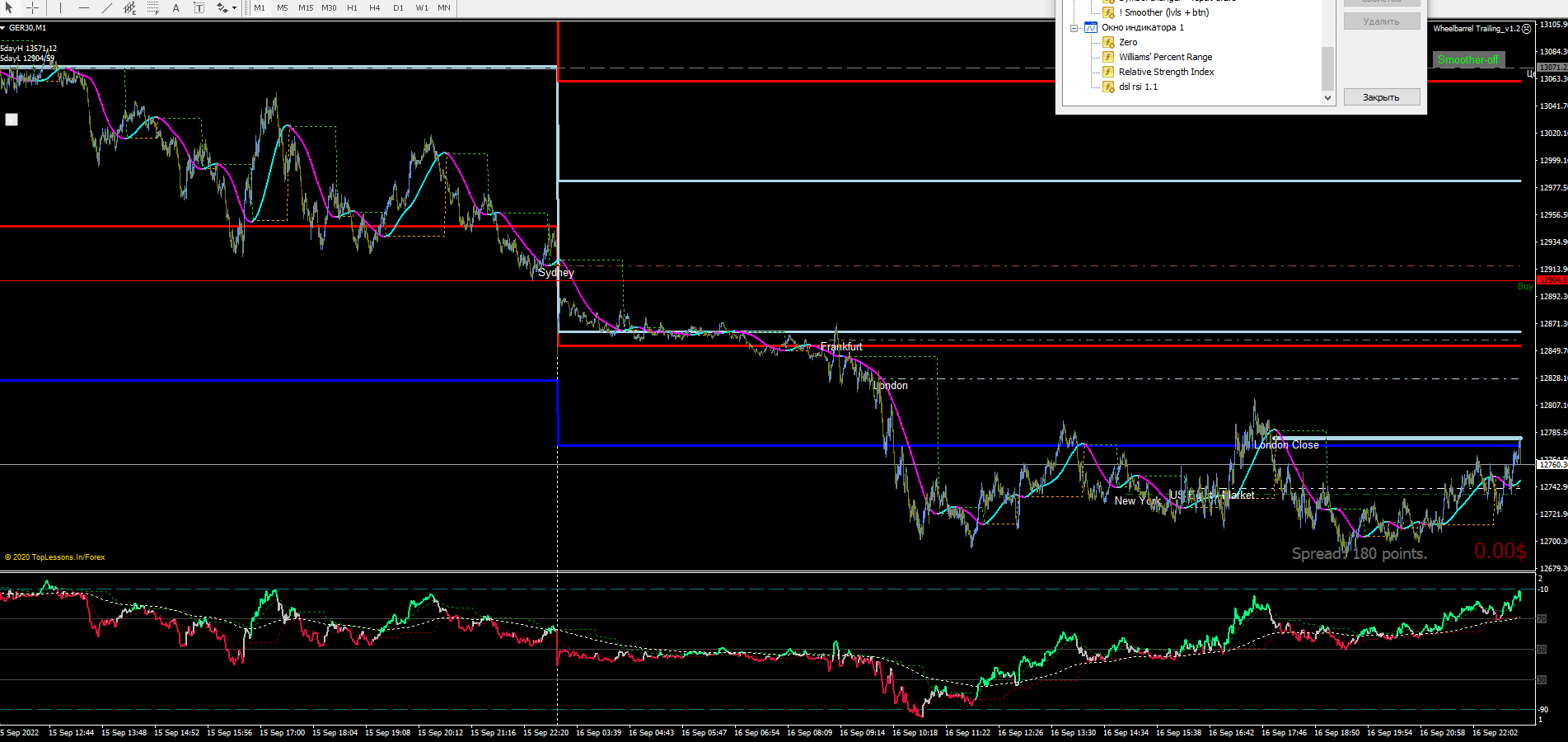Click the 5dayL 12904,59 label

[27, 59]
